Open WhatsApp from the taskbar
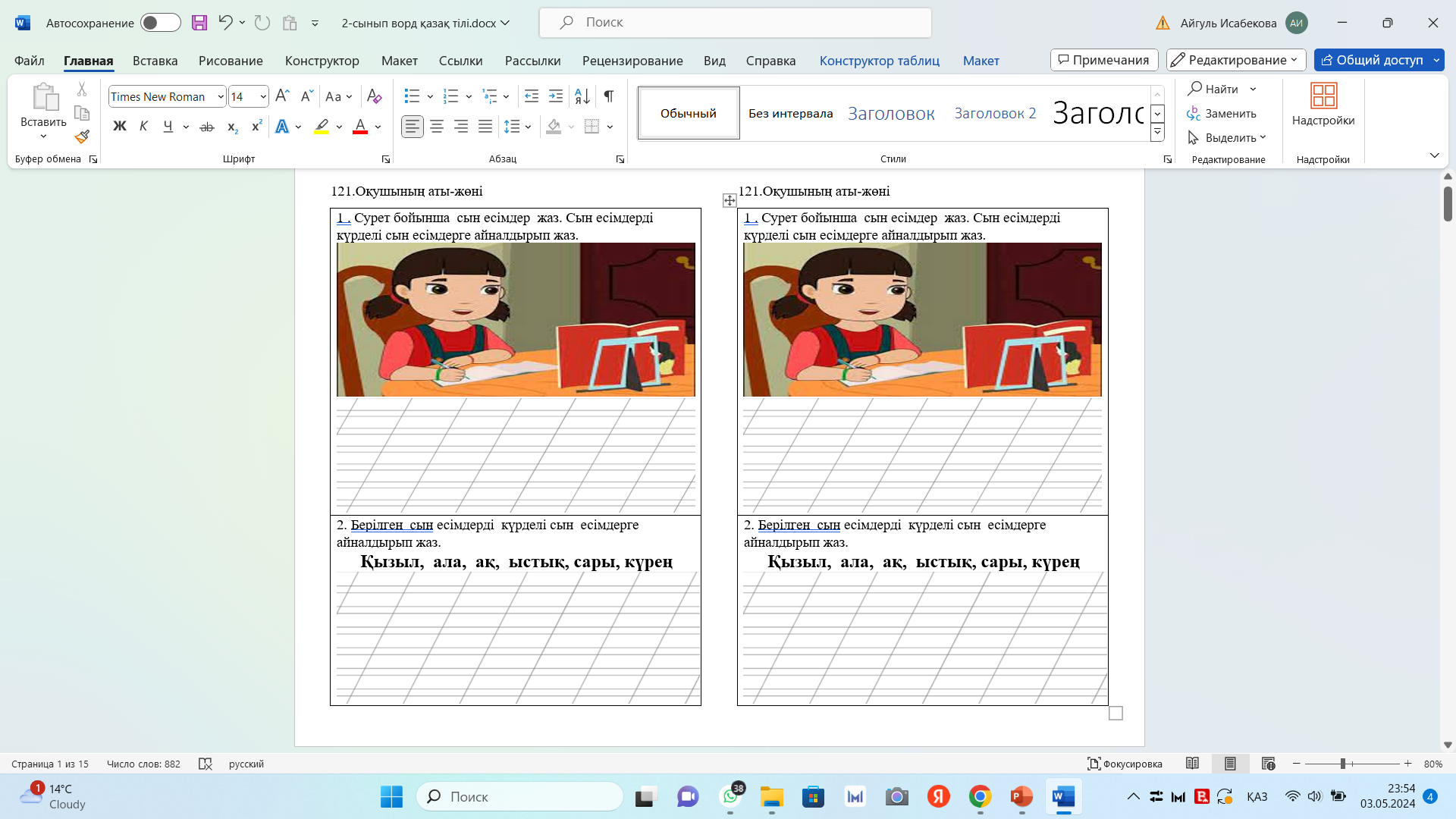The width and height of the screenshot is (1456, 819). [x=730, y=796]
